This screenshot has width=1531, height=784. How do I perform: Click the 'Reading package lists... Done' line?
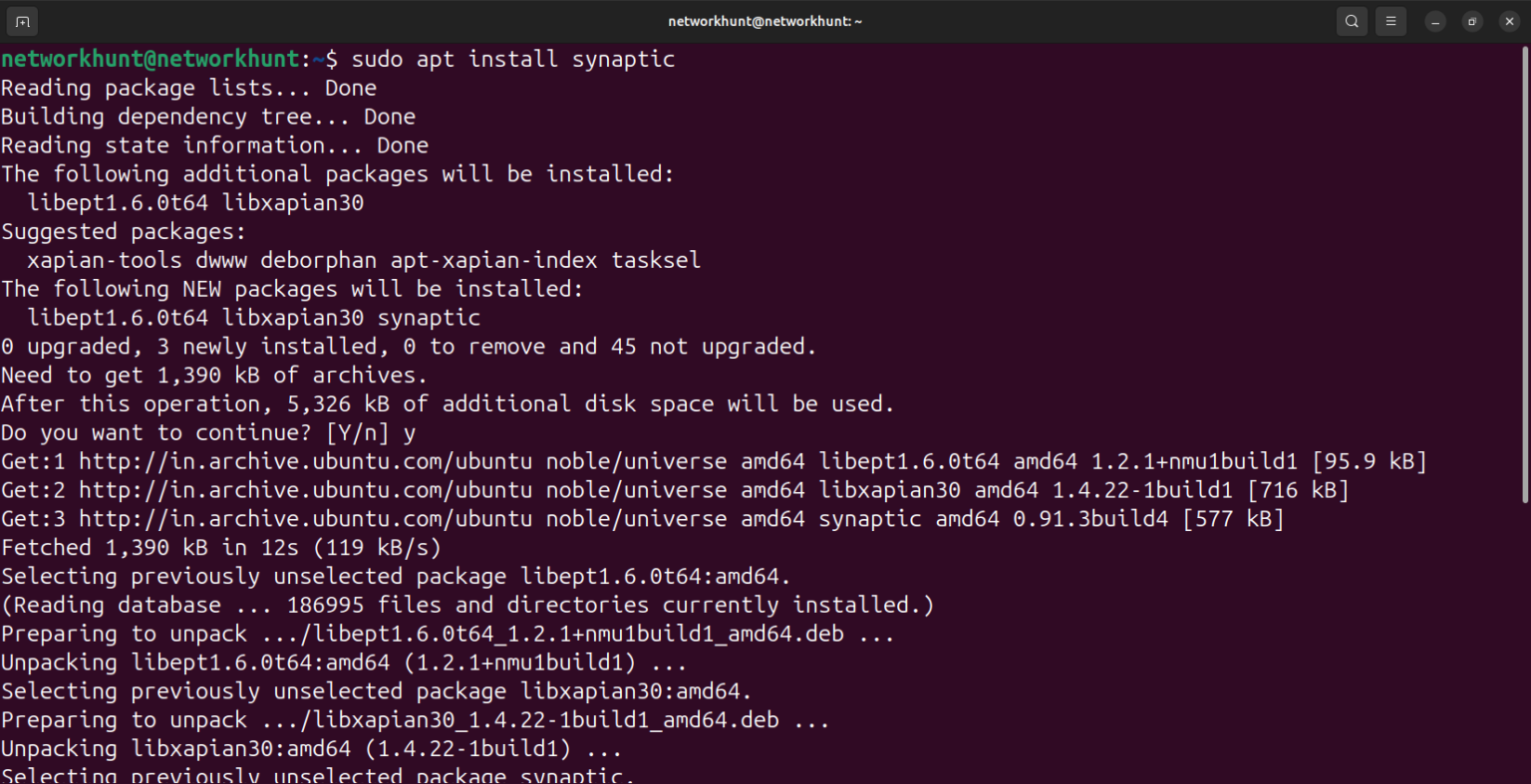188,88
